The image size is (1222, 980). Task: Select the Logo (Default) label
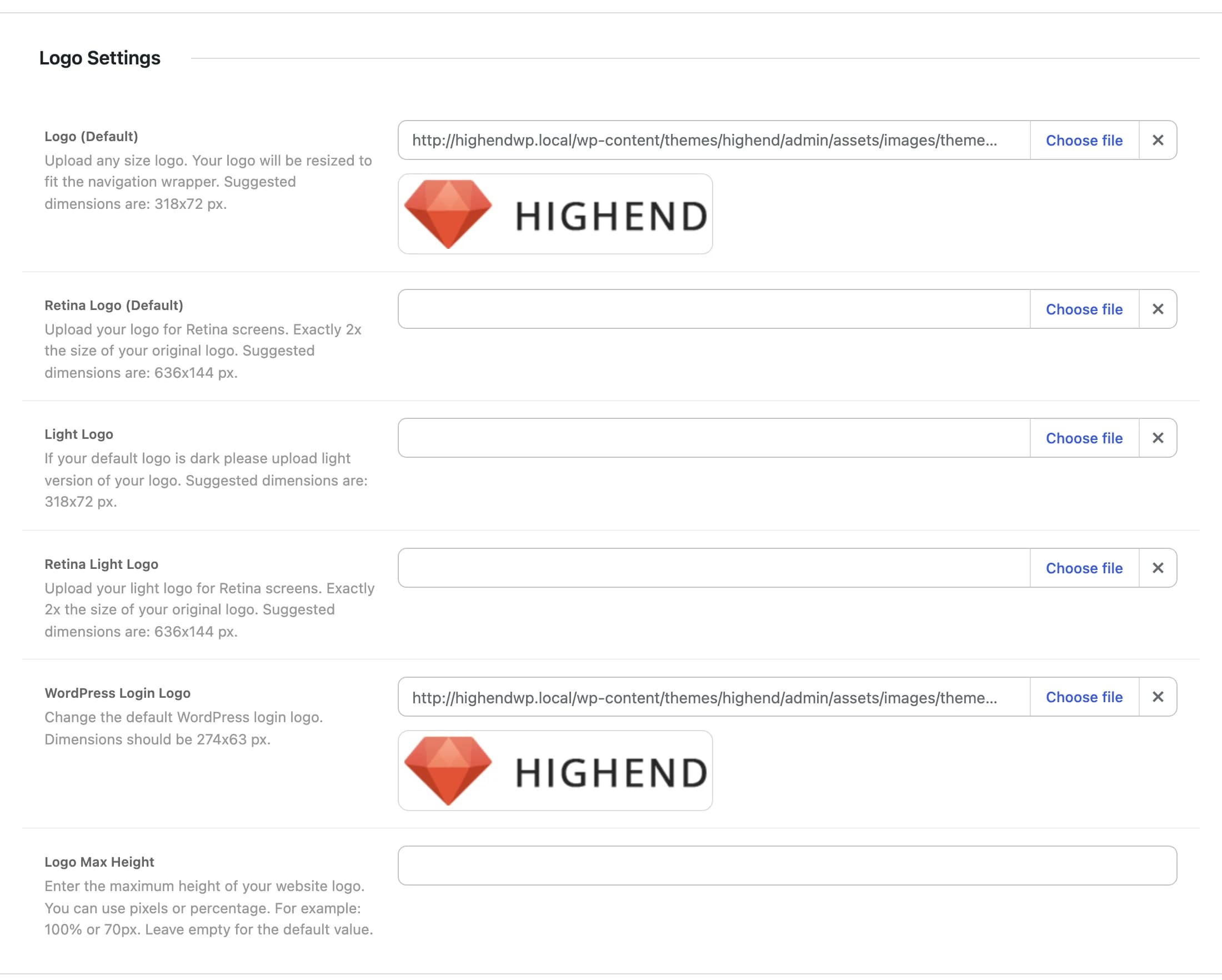91,137
